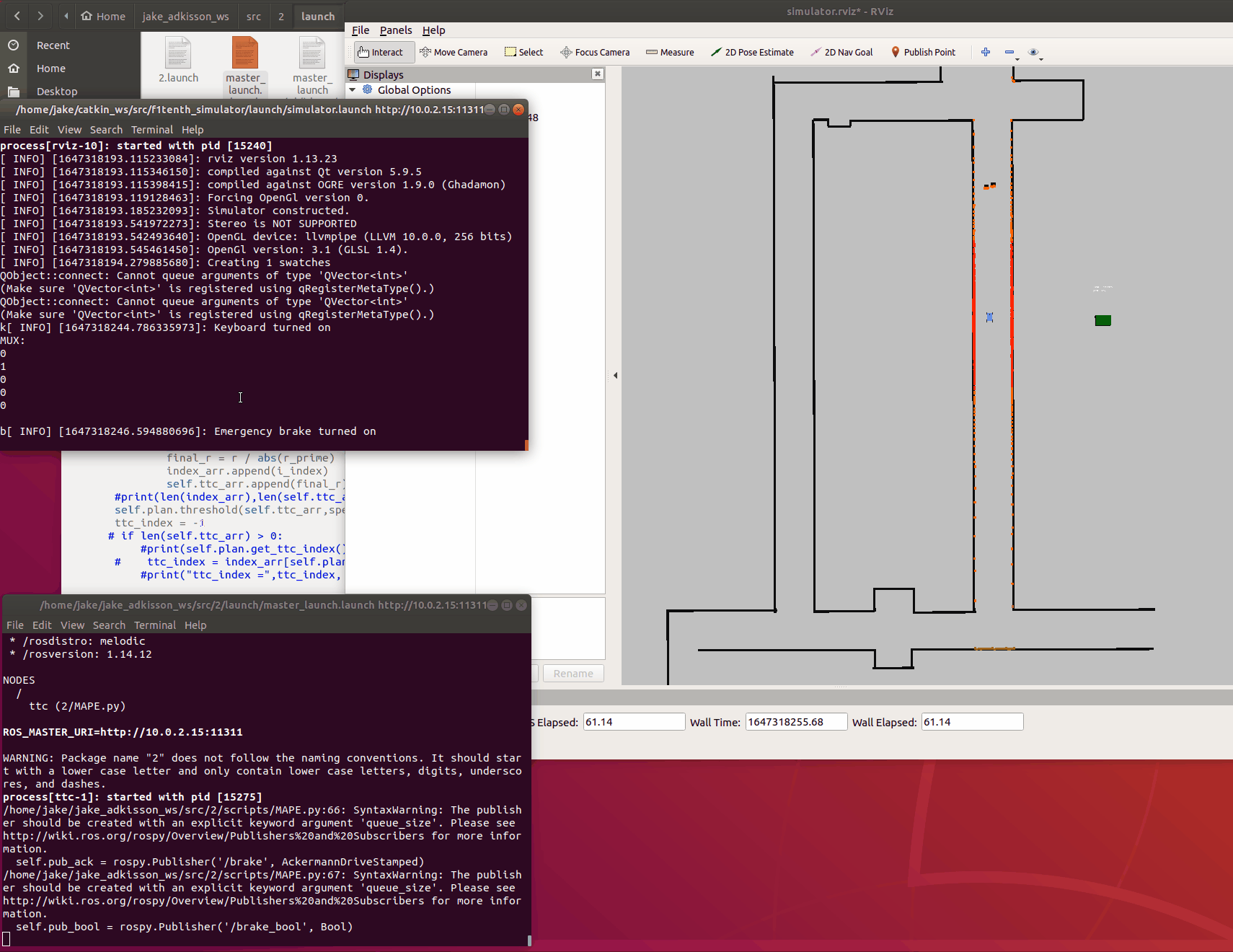Activate the Measure ruler tool
This screenshot has height=952, width=1233.
[670, 53]
